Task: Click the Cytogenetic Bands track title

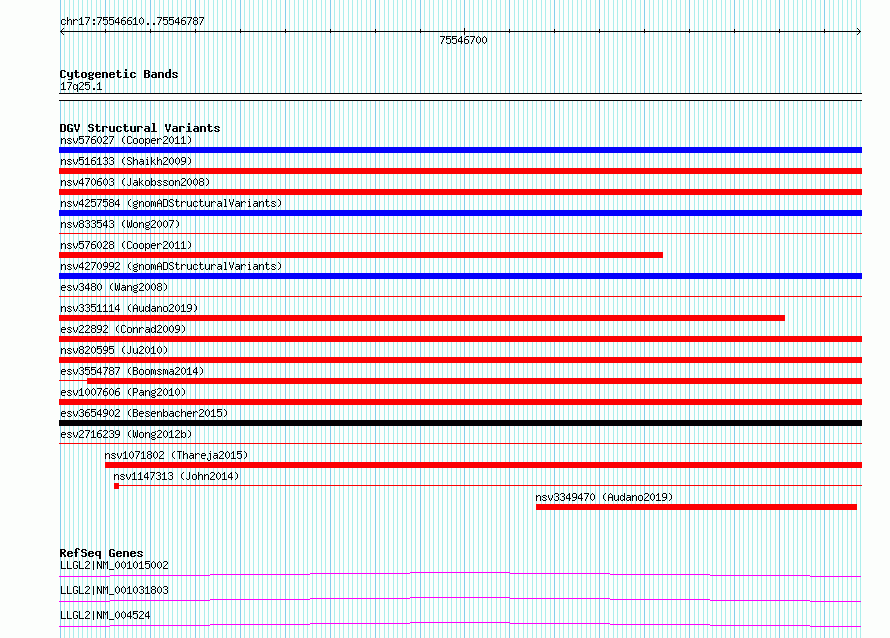Action: pyautogui.click(x=119, y=74)
